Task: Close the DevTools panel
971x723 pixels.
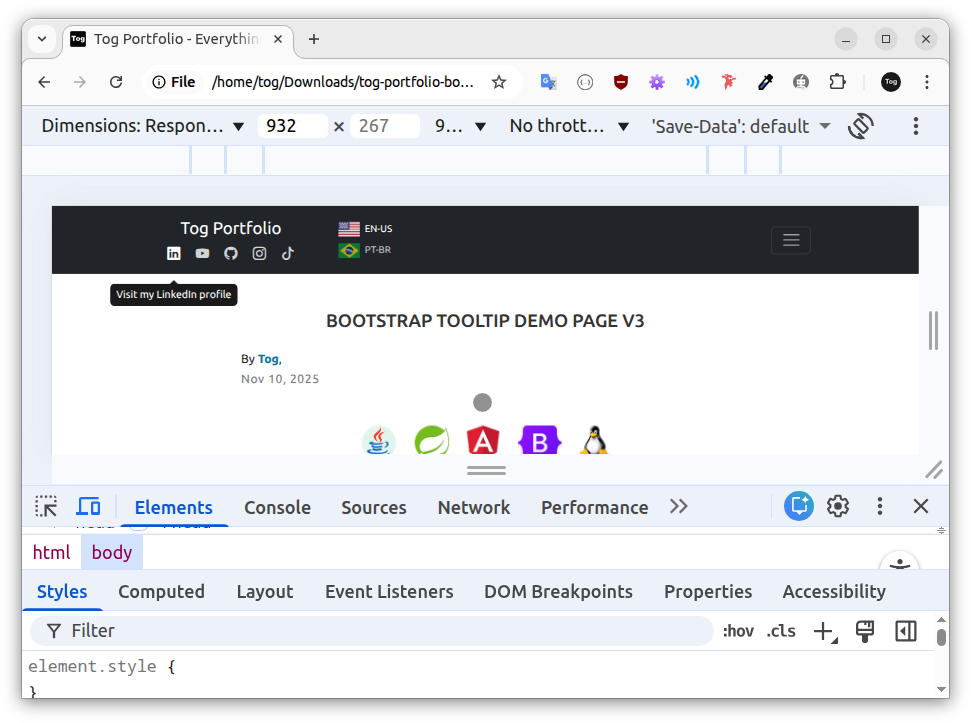Action: tap(921, 506)
